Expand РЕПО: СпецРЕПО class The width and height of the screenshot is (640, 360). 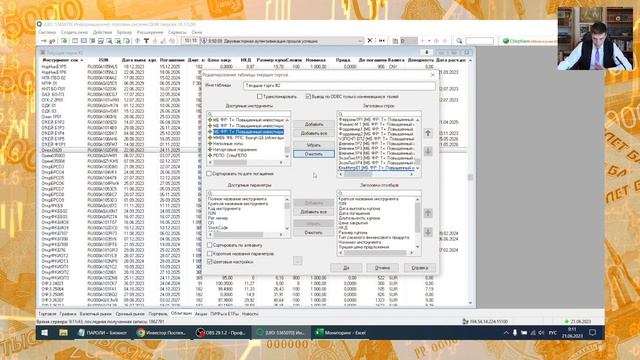(210, 156)
